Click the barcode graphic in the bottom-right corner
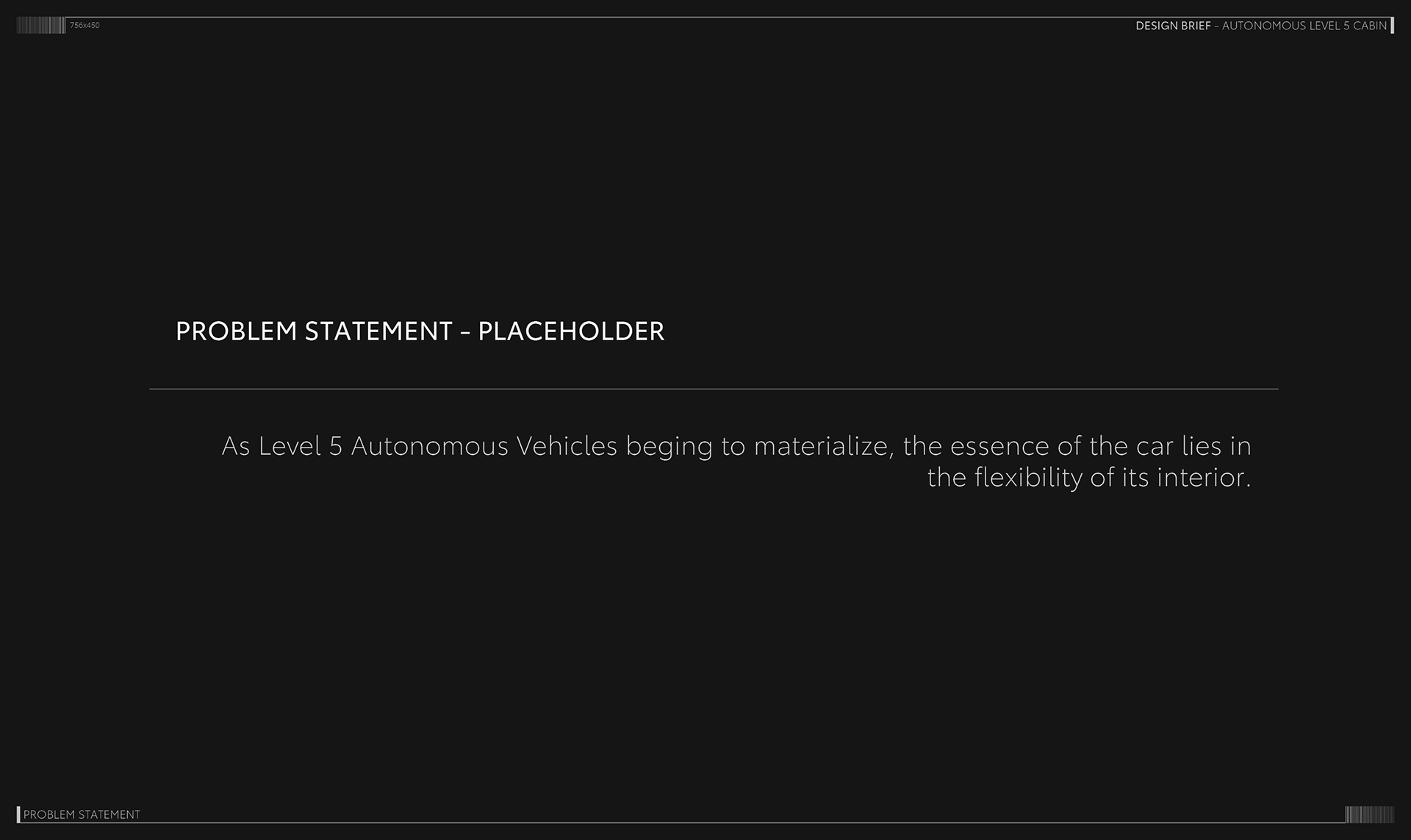The height and width of the screenshot is (840, 1411). 1369,814
